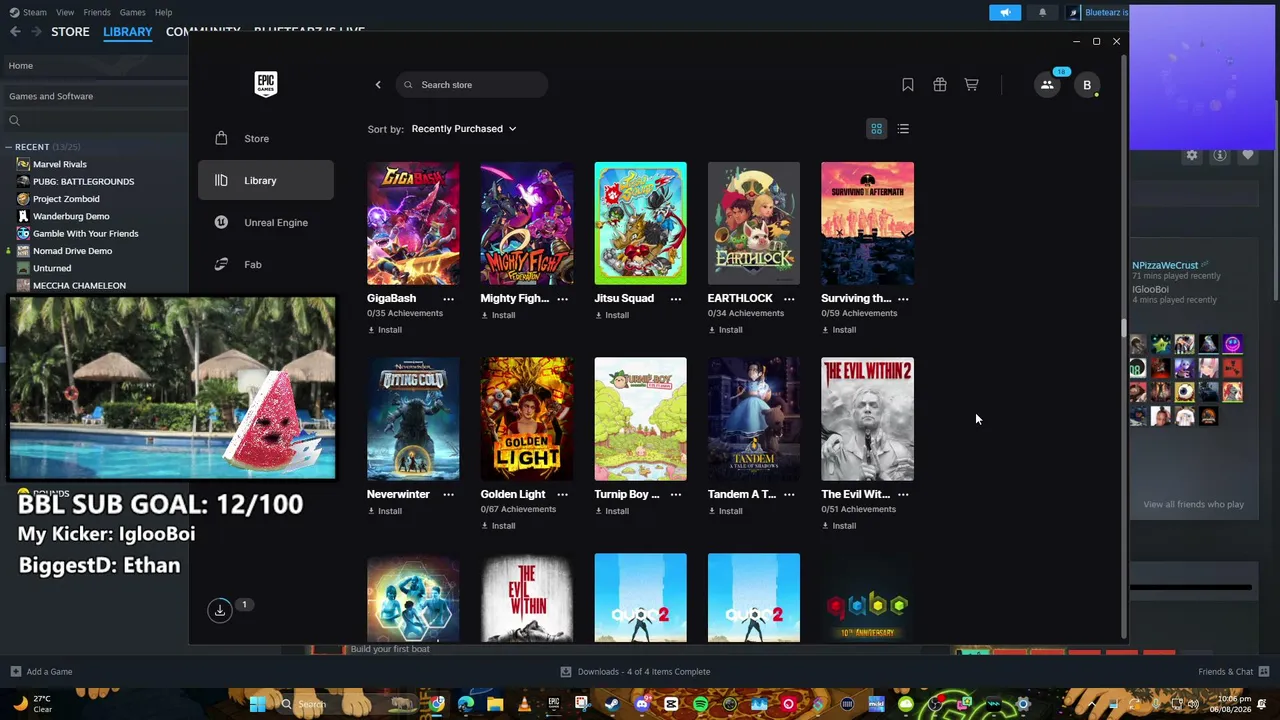The image size is (1280, 720).
Task: Open Games and Software filter in Steam
Action: tap(94, 96)
